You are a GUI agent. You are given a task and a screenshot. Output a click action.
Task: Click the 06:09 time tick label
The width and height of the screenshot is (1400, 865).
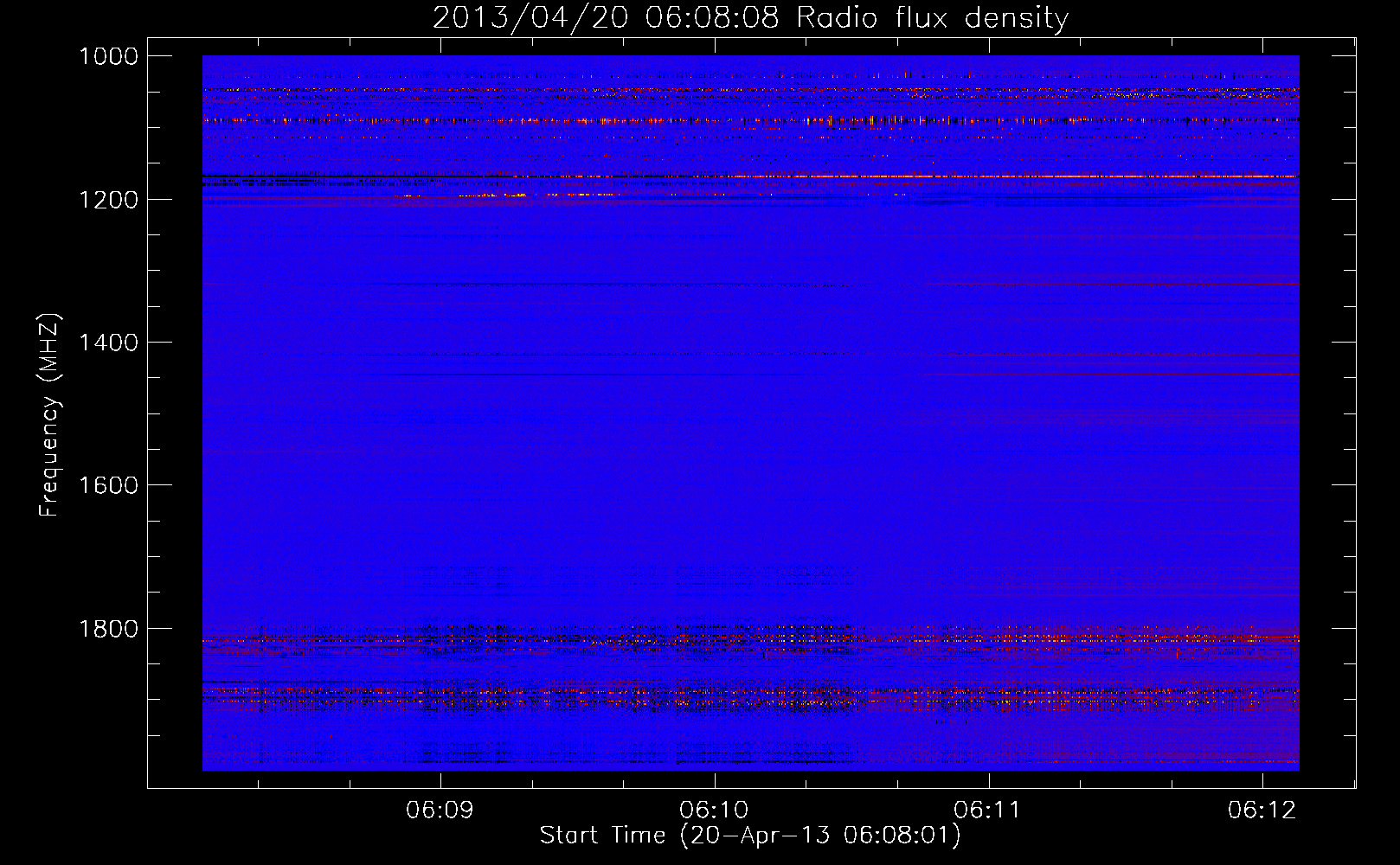click(440, 811)
